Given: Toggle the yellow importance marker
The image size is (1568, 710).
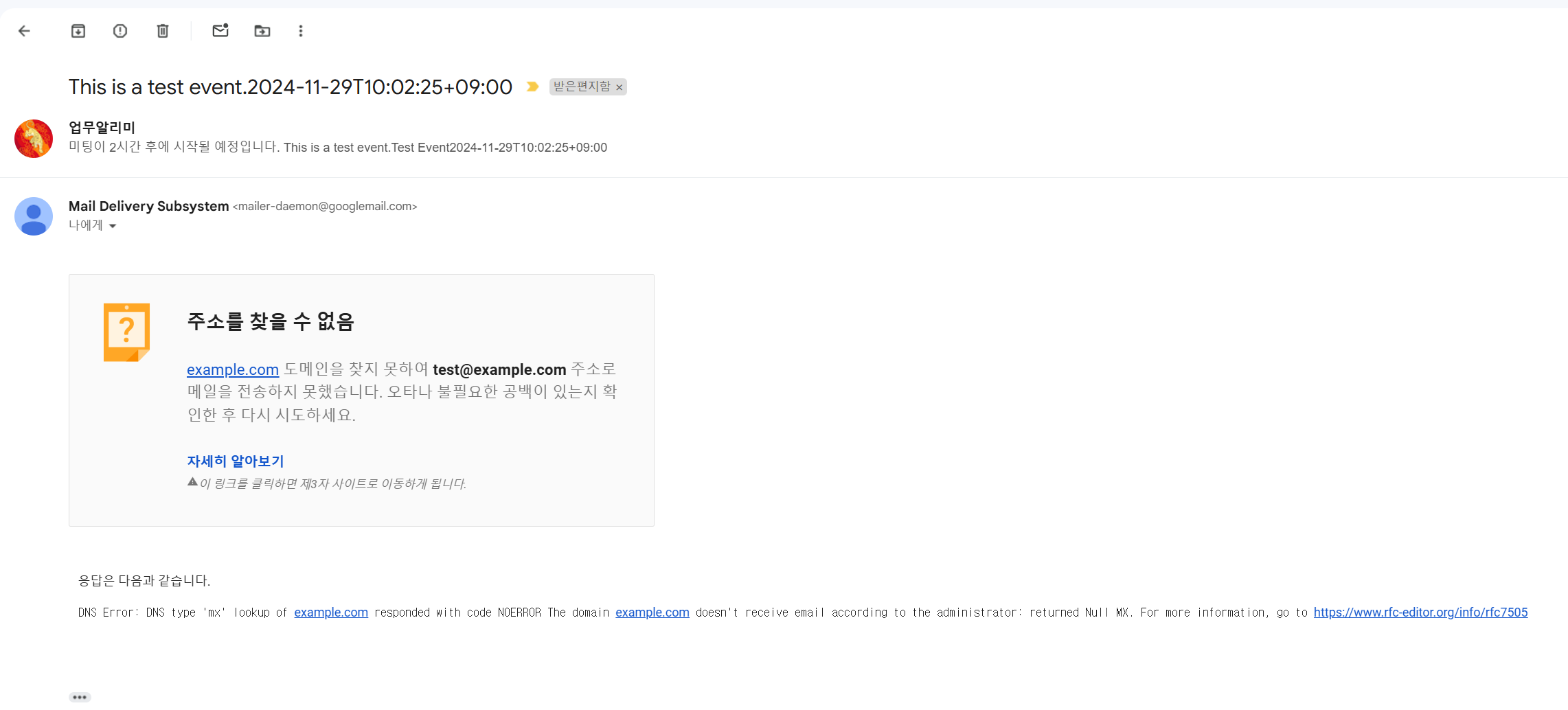Looking at the screenshot, I should pyautogui.click(x=532, y=87).
